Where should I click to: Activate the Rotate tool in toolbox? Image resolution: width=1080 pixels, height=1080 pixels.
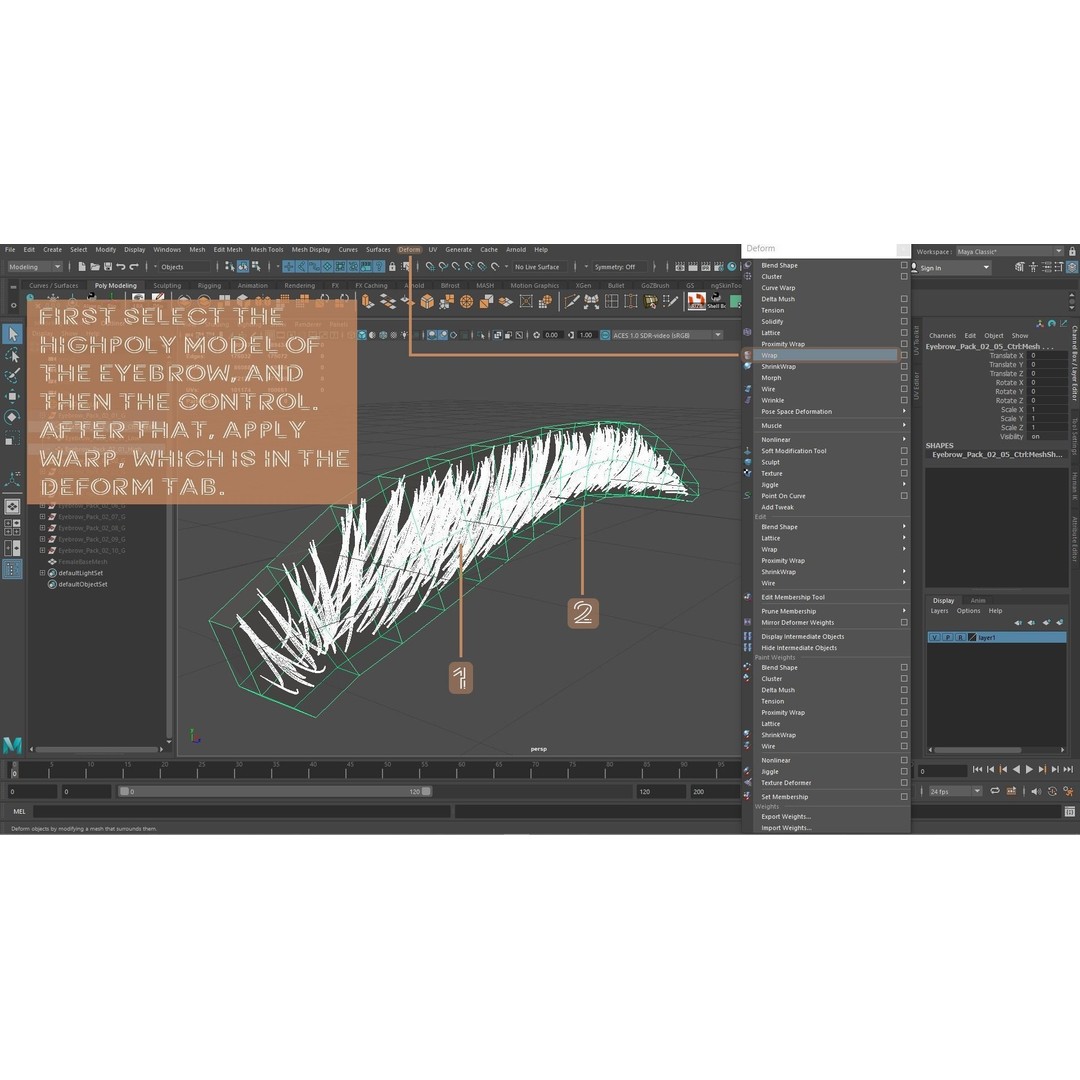[x=12, y=417]
